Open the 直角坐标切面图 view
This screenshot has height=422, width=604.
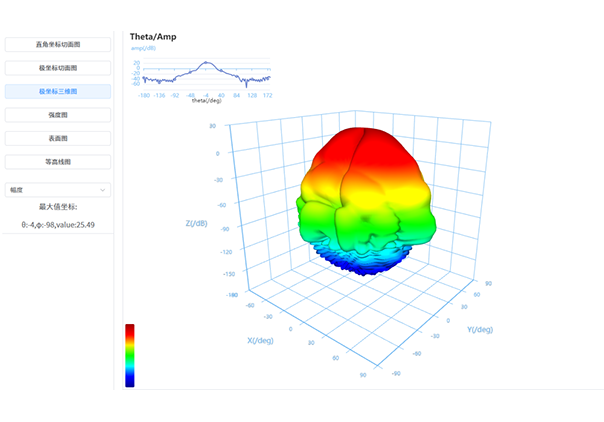58,45
